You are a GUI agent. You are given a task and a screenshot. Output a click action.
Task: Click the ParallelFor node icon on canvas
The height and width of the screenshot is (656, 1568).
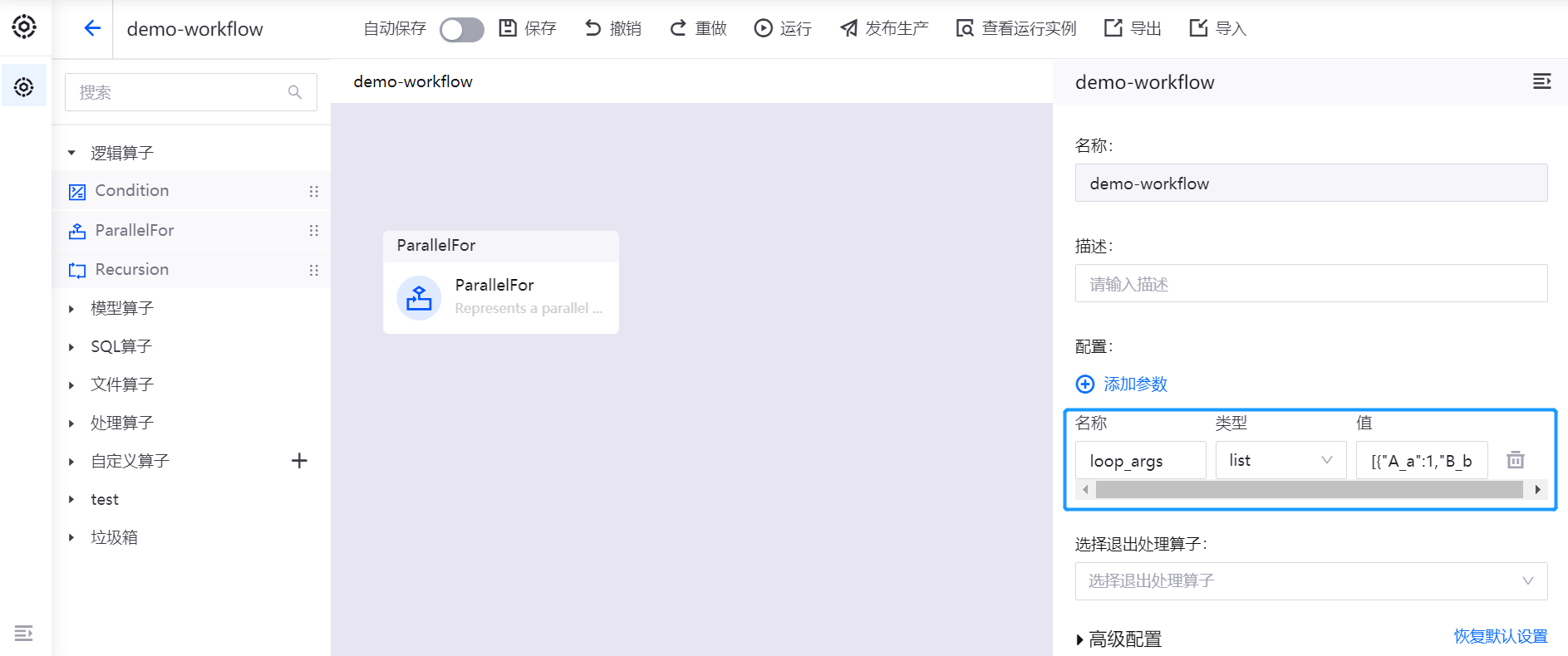[419, 297]
